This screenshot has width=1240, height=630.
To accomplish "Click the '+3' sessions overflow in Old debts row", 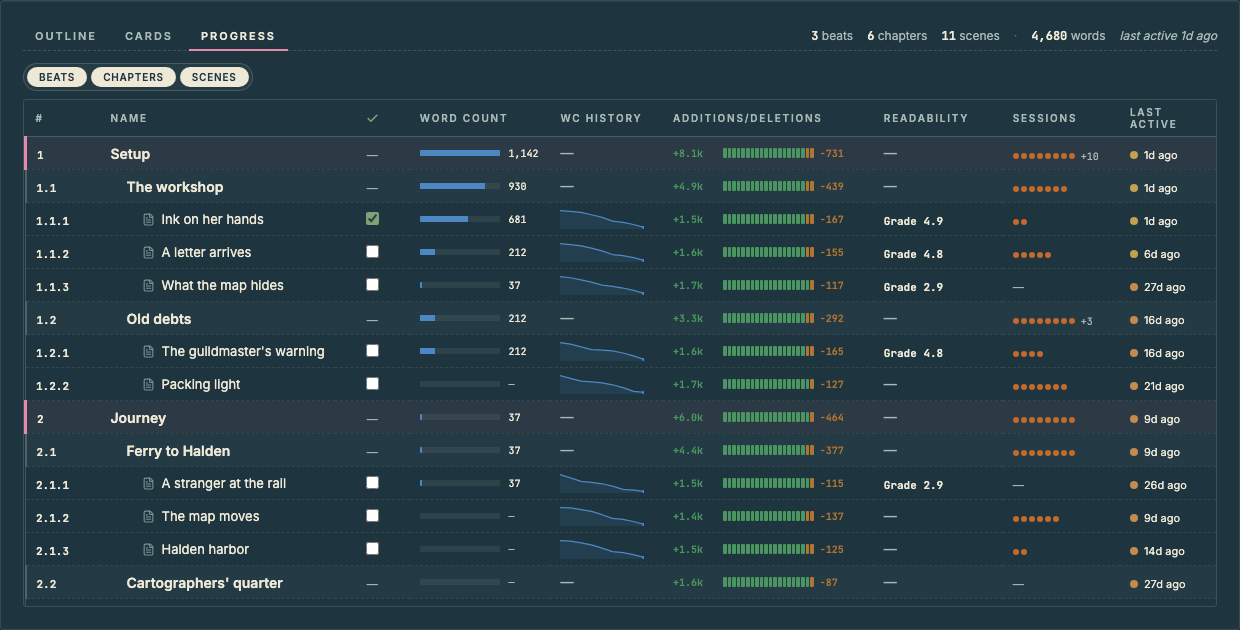I will [x=1086, y=321].
